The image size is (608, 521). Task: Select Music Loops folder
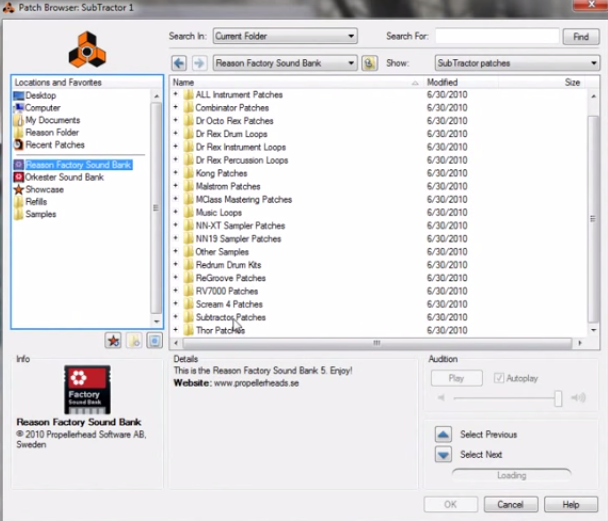[x=219, y=213]
